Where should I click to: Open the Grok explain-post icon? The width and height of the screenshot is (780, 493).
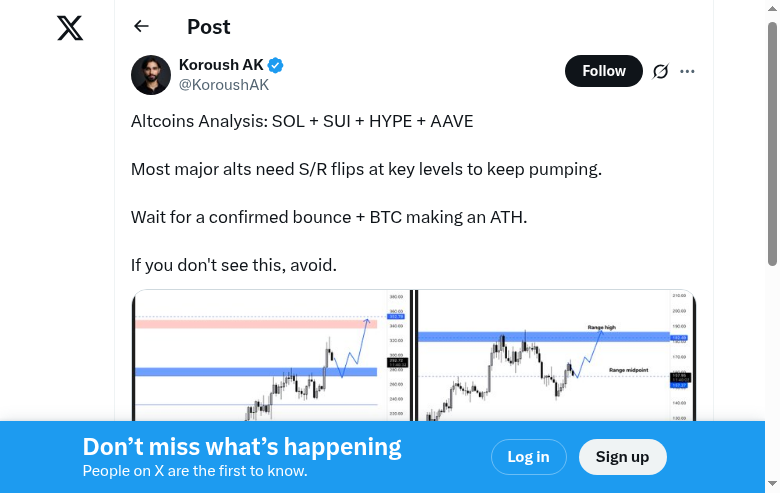coord(660,71)
